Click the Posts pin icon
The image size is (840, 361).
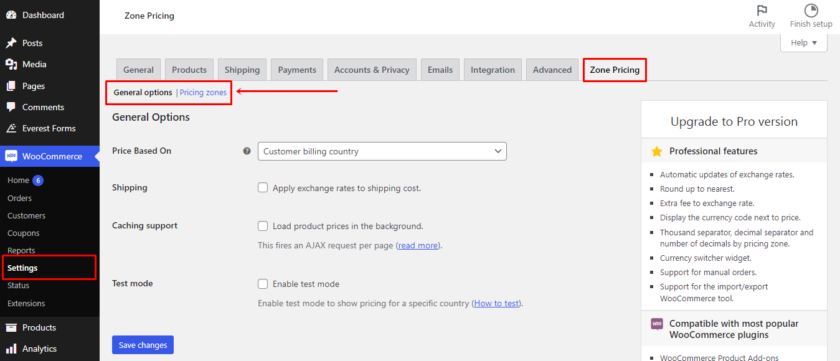11,43
